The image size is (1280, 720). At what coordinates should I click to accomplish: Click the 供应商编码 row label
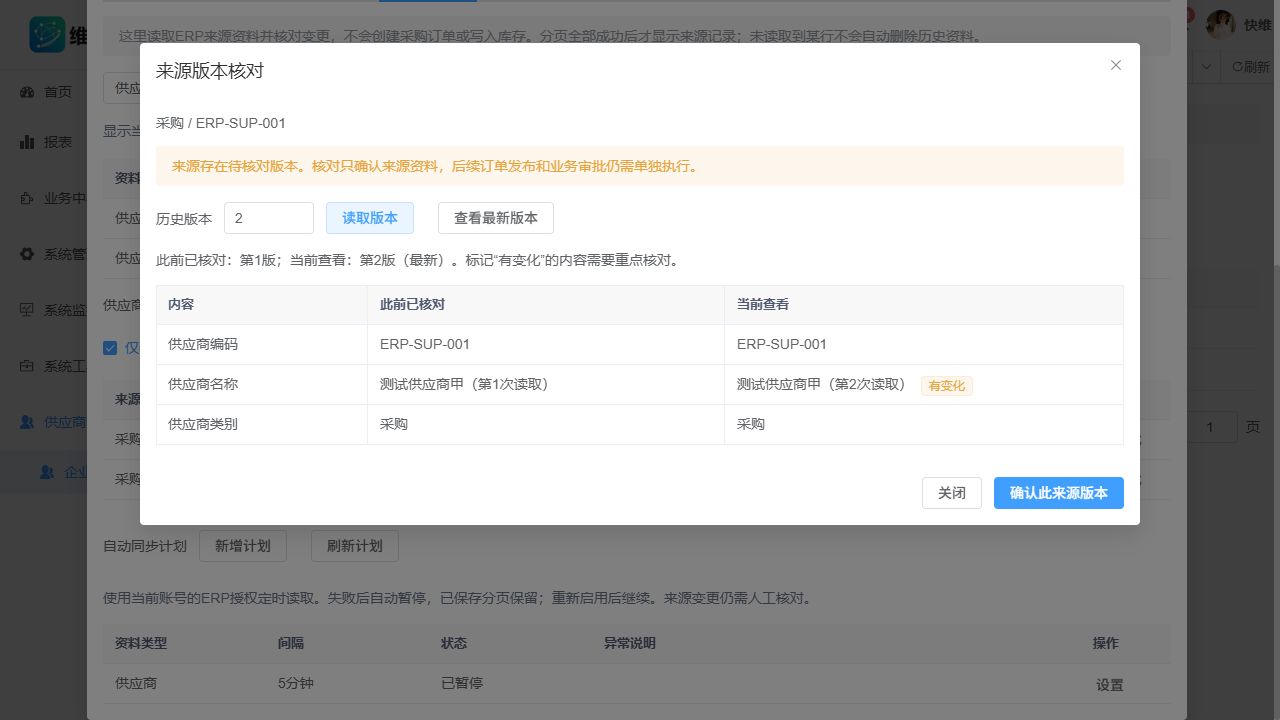coord(203,344)
